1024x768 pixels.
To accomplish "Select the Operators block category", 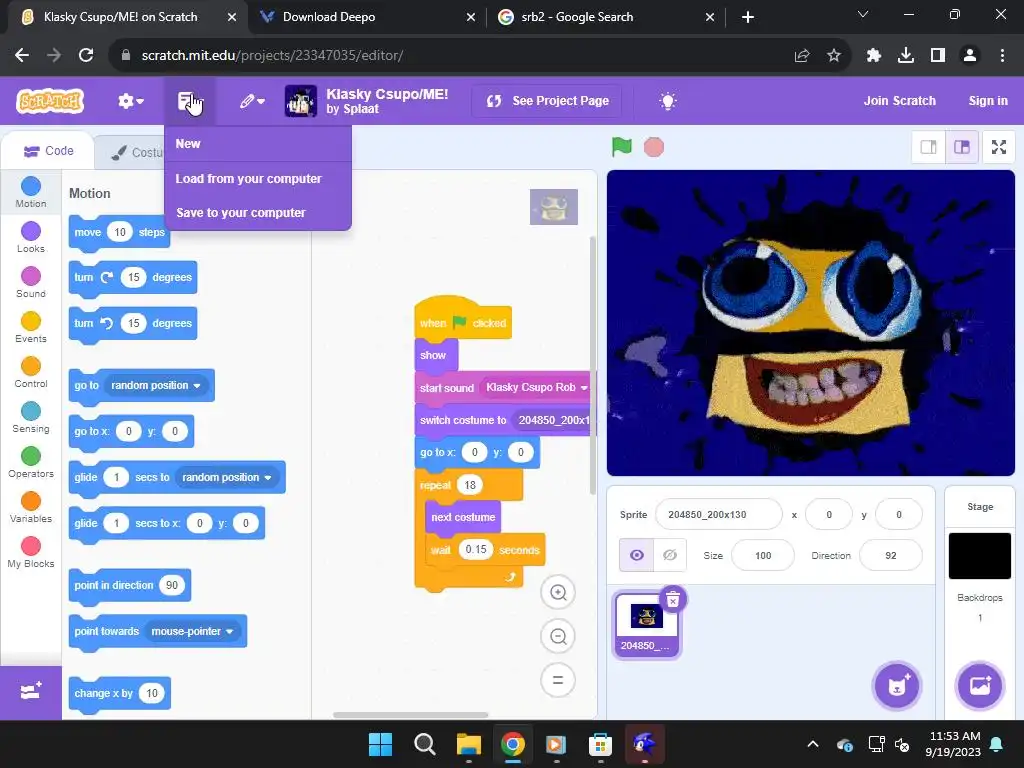I will 31,463.
